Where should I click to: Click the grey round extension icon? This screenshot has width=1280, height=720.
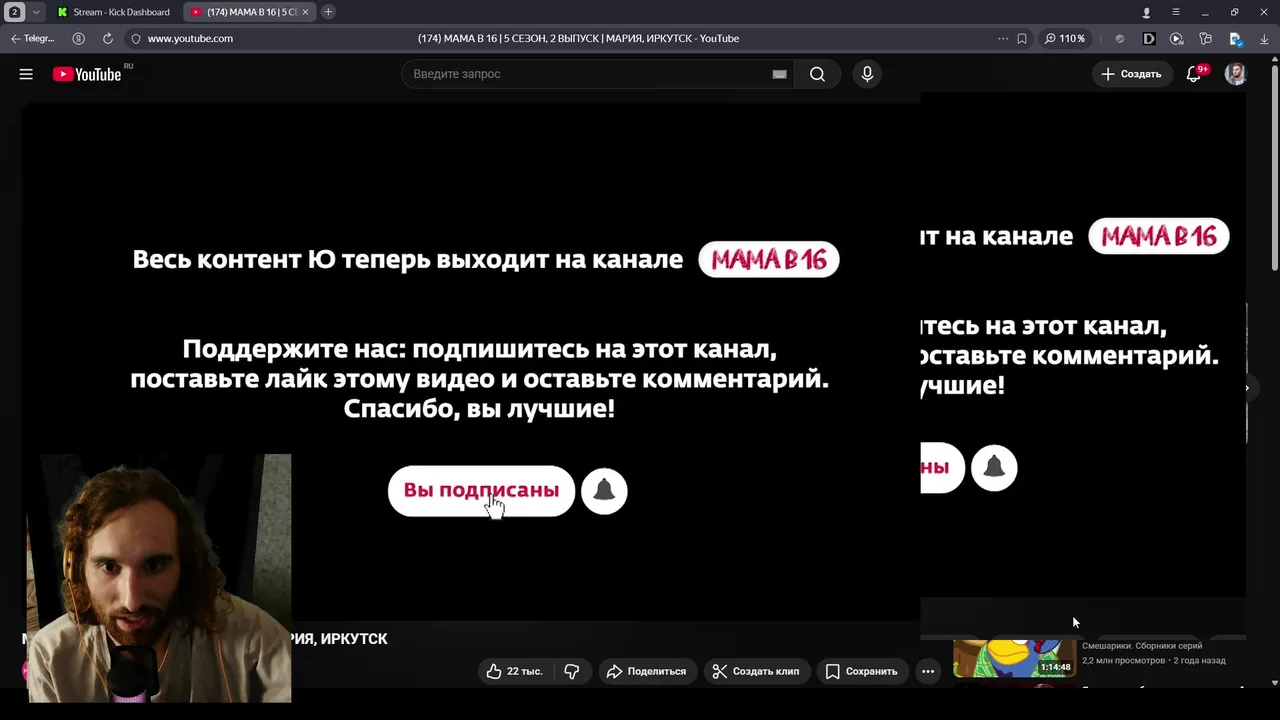1120,39
